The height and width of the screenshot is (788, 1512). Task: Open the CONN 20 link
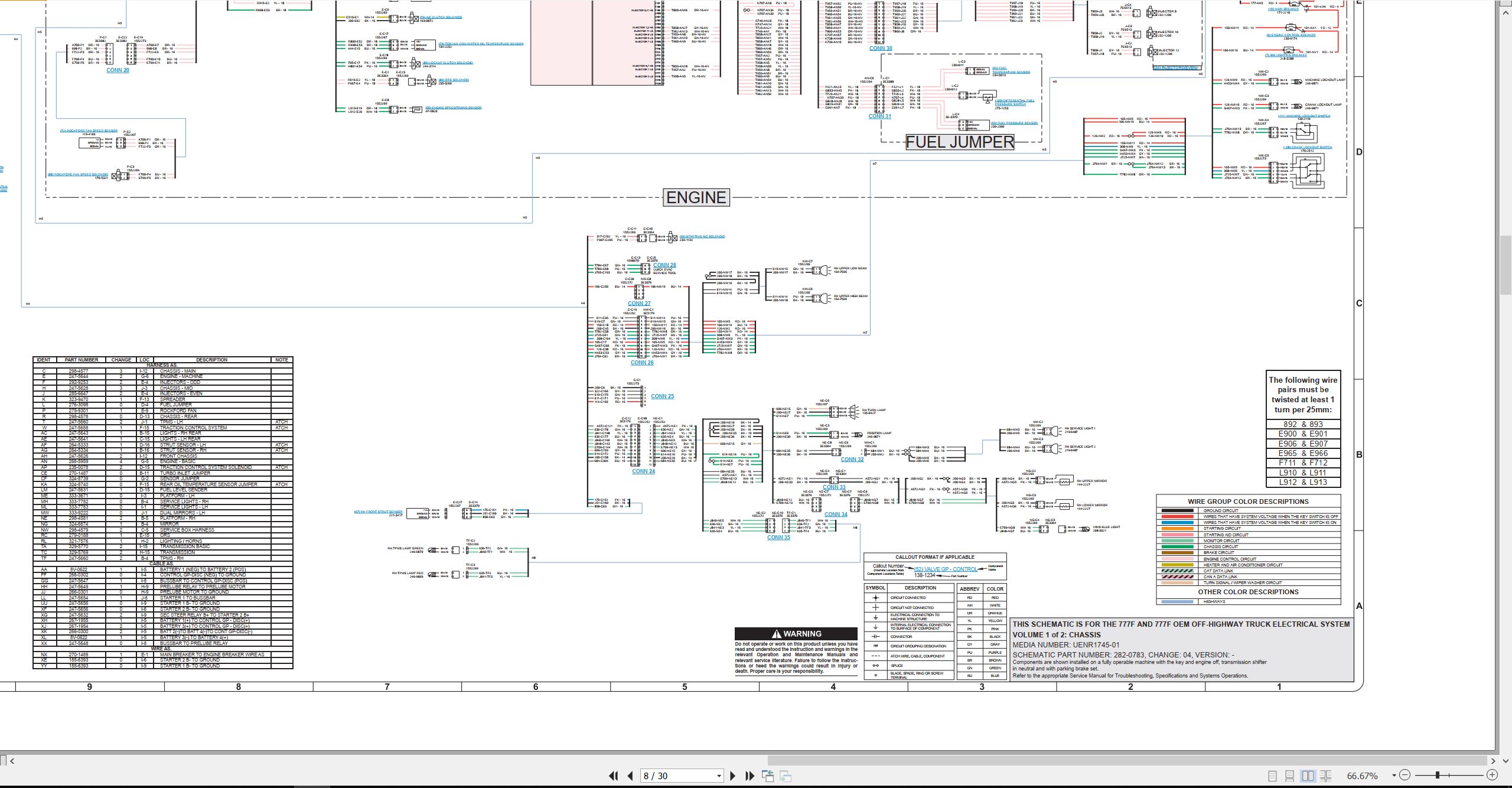pos(118,70)
